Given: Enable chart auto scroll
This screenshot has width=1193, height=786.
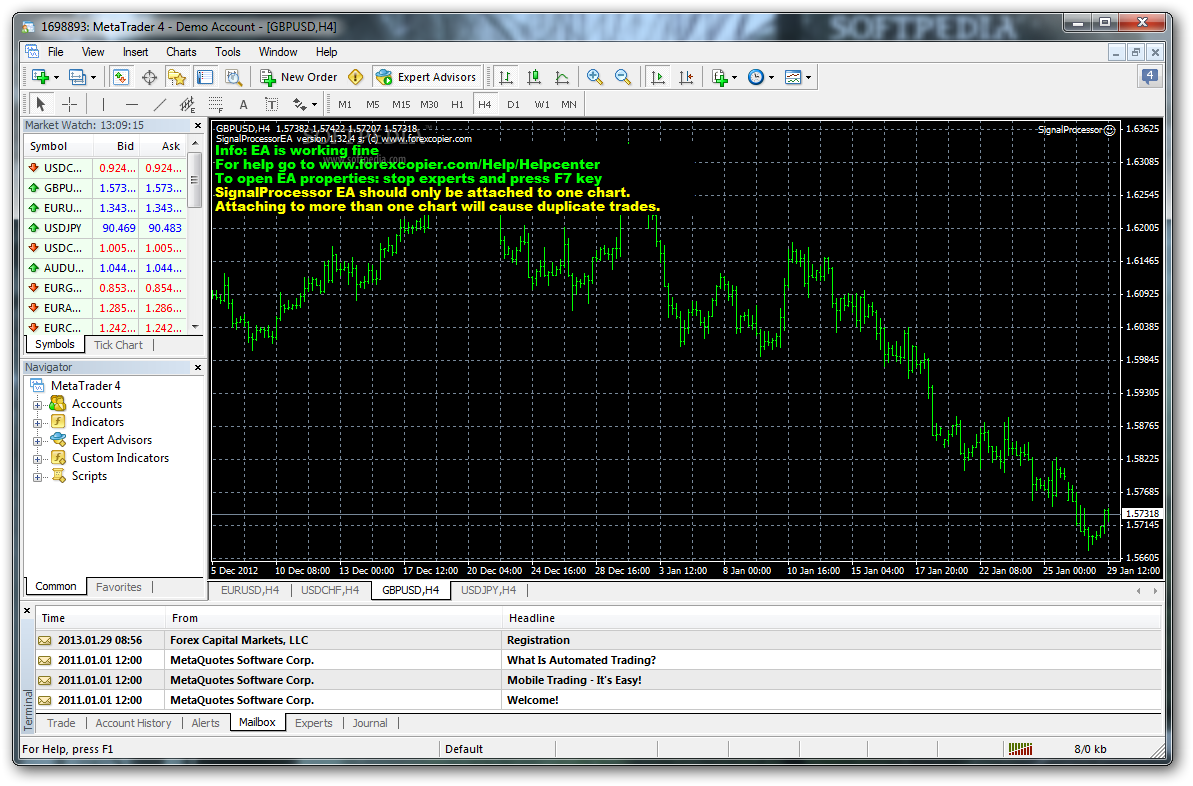Looking at the screenshot, I should tap(658, 77).
